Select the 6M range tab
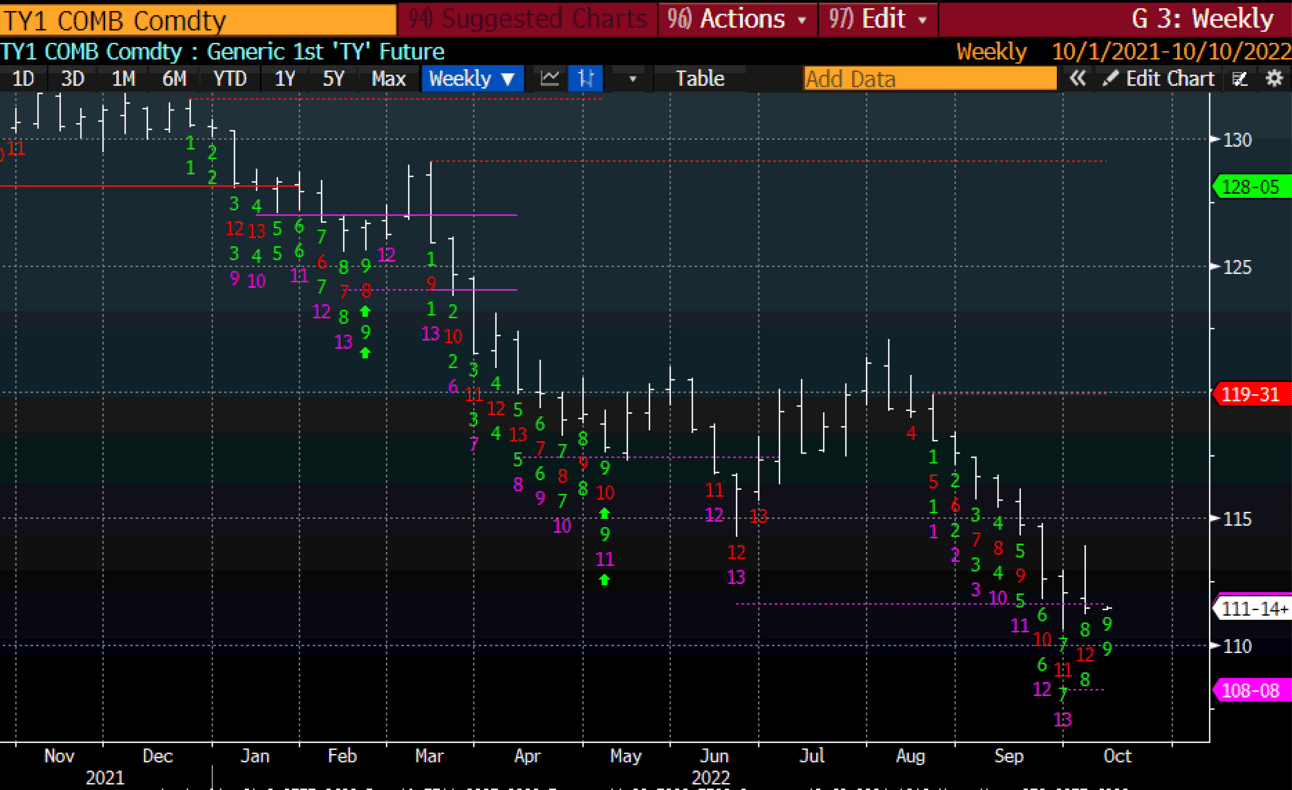The width and height of the screenshot is (1292, 790). [x=174, y=78]
